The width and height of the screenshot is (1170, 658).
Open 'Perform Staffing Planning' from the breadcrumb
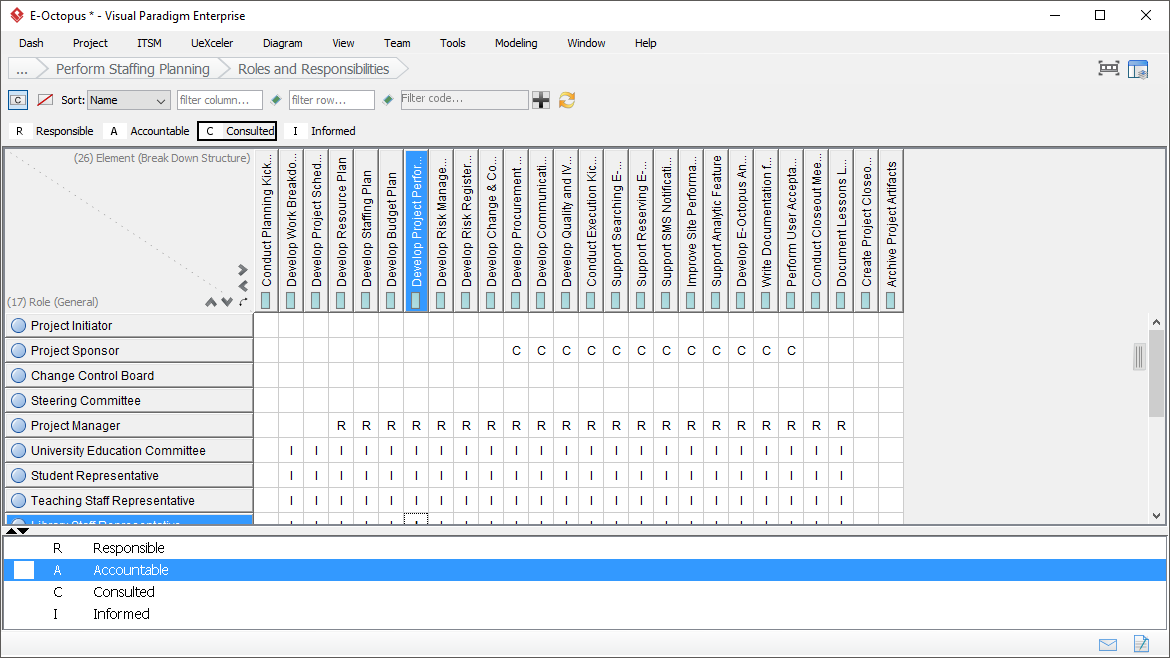131,68
